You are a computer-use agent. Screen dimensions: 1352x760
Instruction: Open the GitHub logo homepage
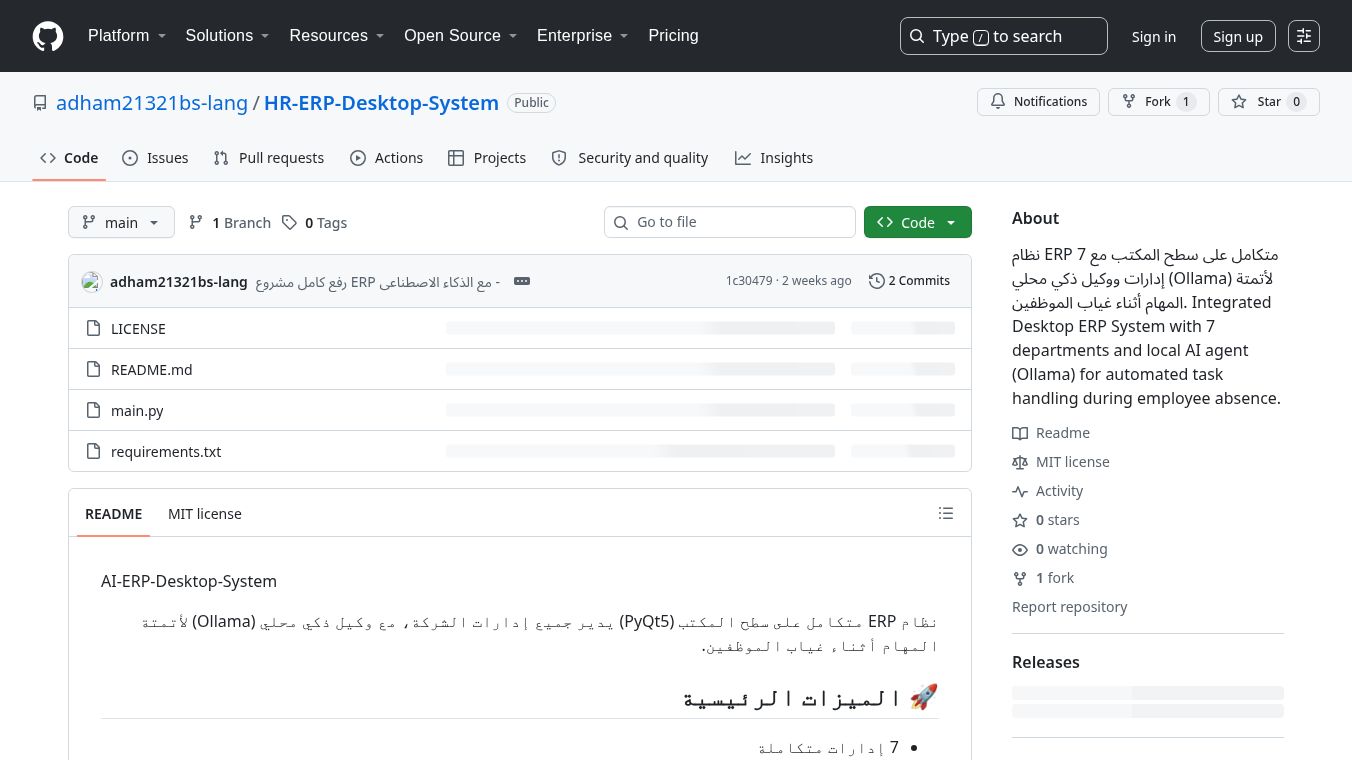click(48, 36)
